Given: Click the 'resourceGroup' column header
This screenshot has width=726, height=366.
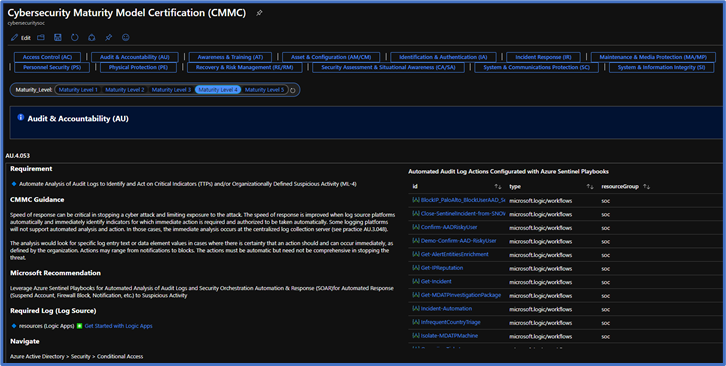Looking at the screenshot, I should click(x=620, y=187).
